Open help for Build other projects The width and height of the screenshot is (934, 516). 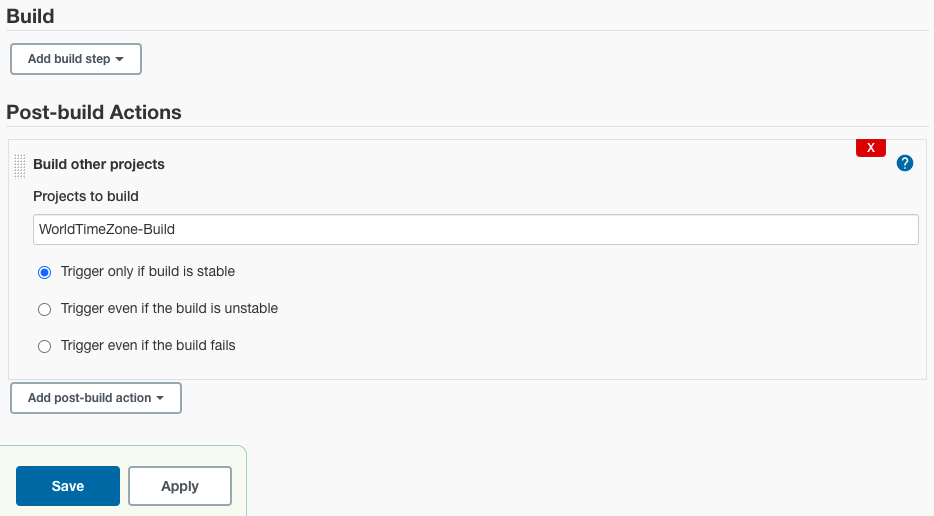click(905, 163)
